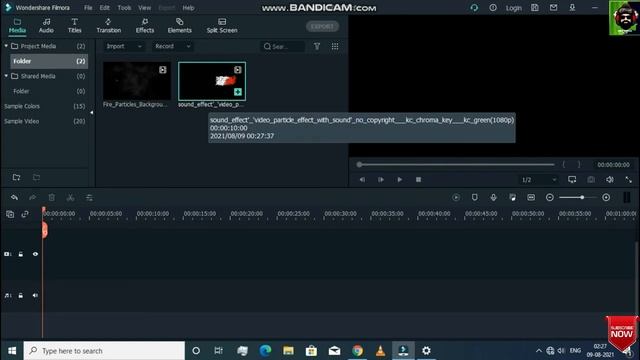The width and height of the screenshot is (640, 360).
Task: Click the play frame-forward button
Action: click(x=381, y=180)
